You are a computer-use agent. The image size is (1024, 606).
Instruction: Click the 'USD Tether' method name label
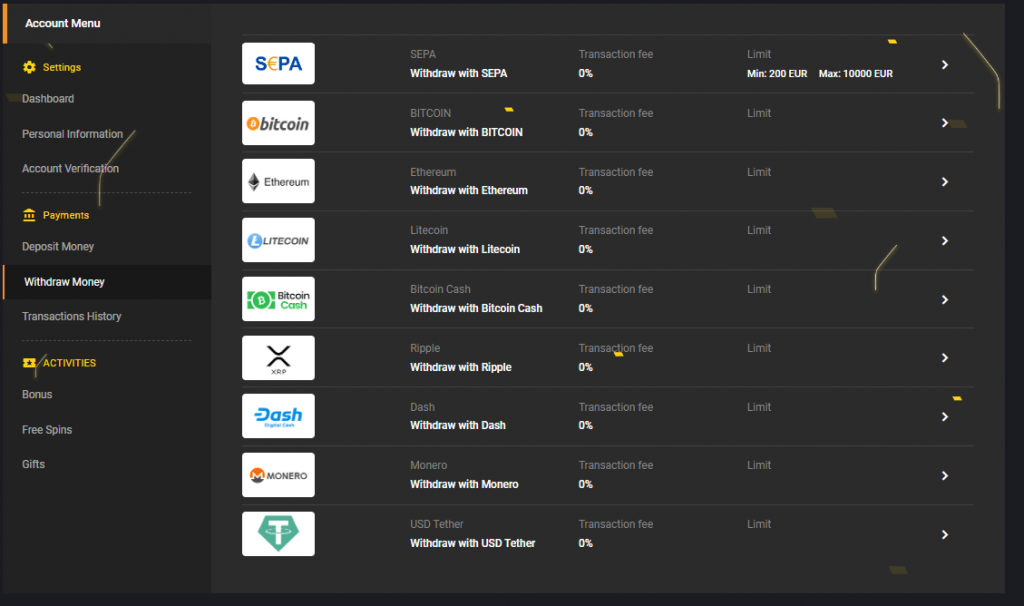click(x=437, y=524)
